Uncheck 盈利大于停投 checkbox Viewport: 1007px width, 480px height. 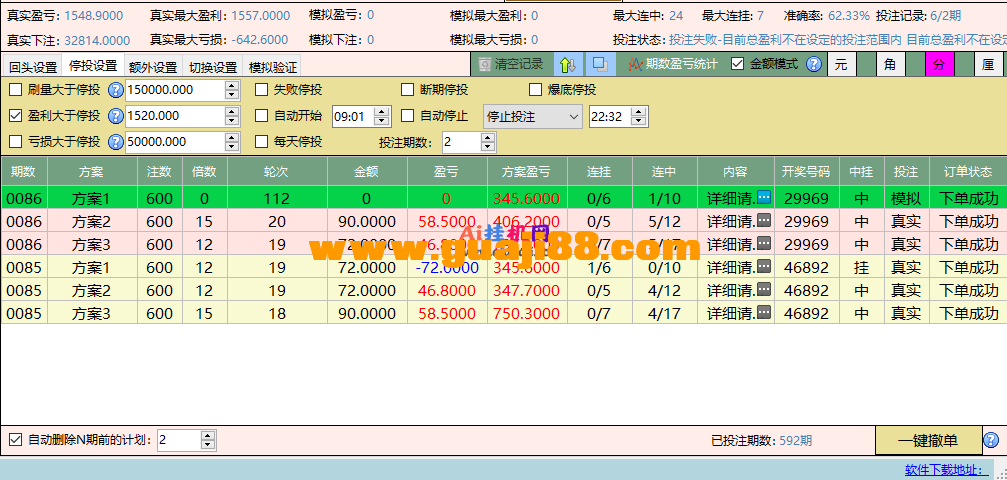point(15,116)
